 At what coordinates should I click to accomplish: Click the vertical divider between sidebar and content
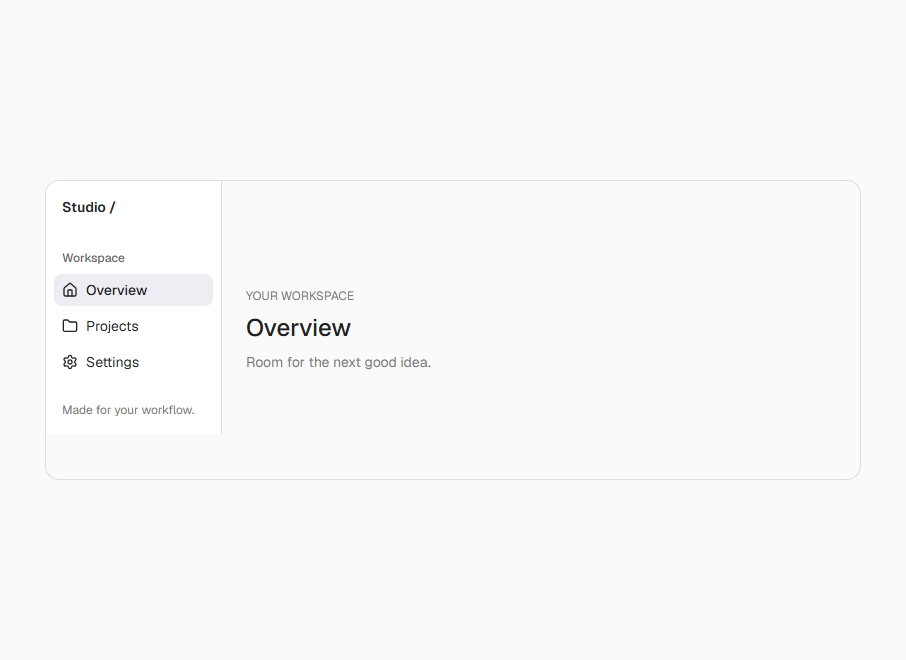221,307
